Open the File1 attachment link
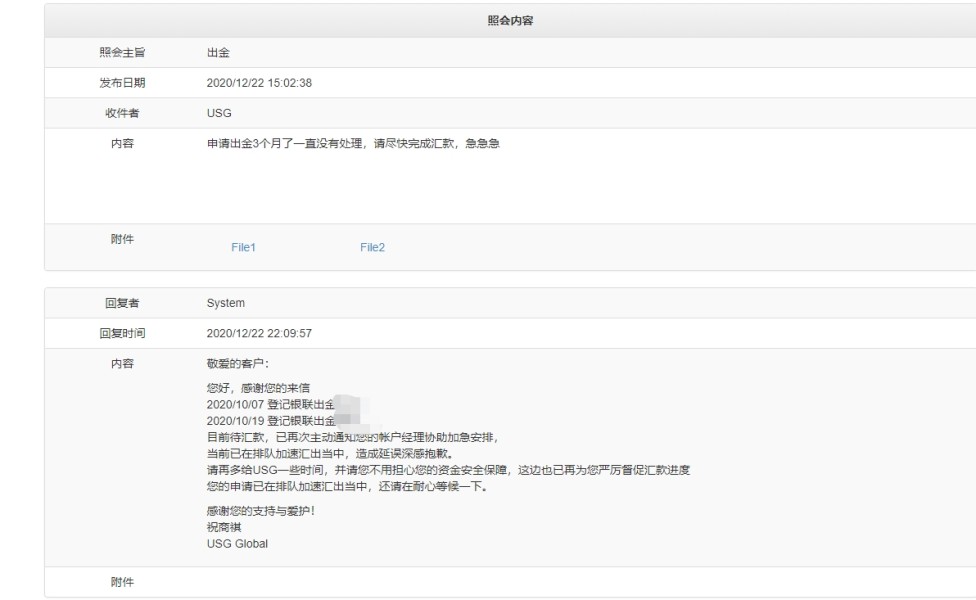Viewport: 976px width, 600px height. pyautogui.click(x=243, y=248)
